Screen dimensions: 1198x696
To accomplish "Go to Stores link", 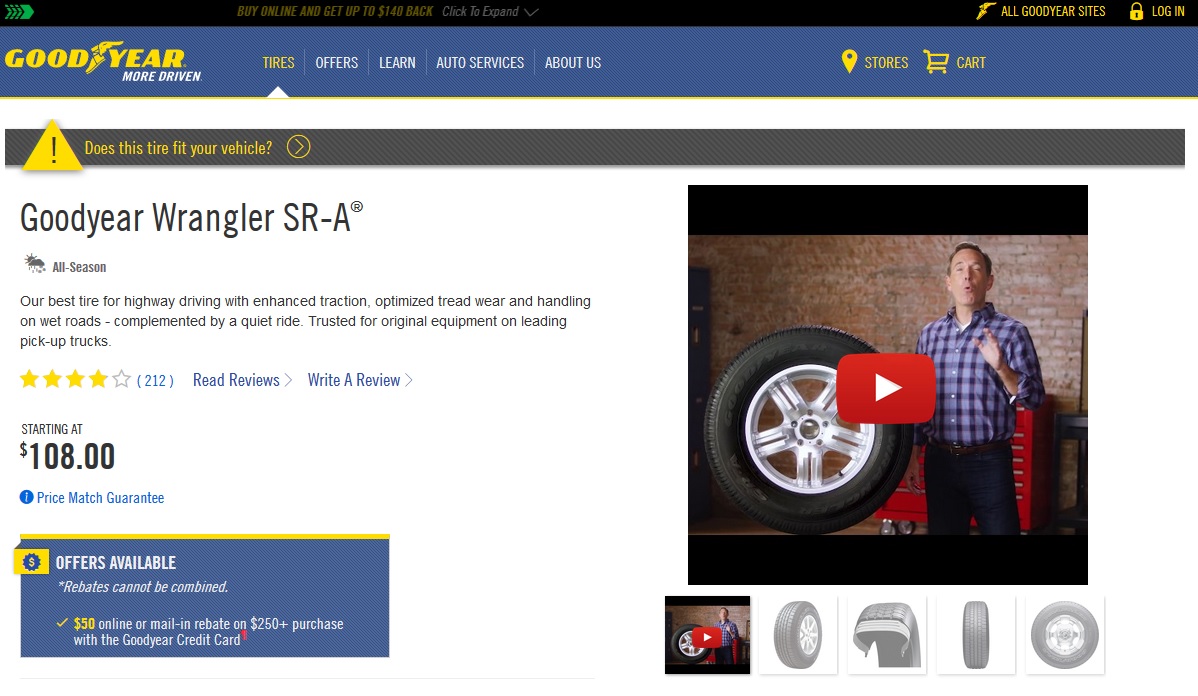I will (886, 63).
